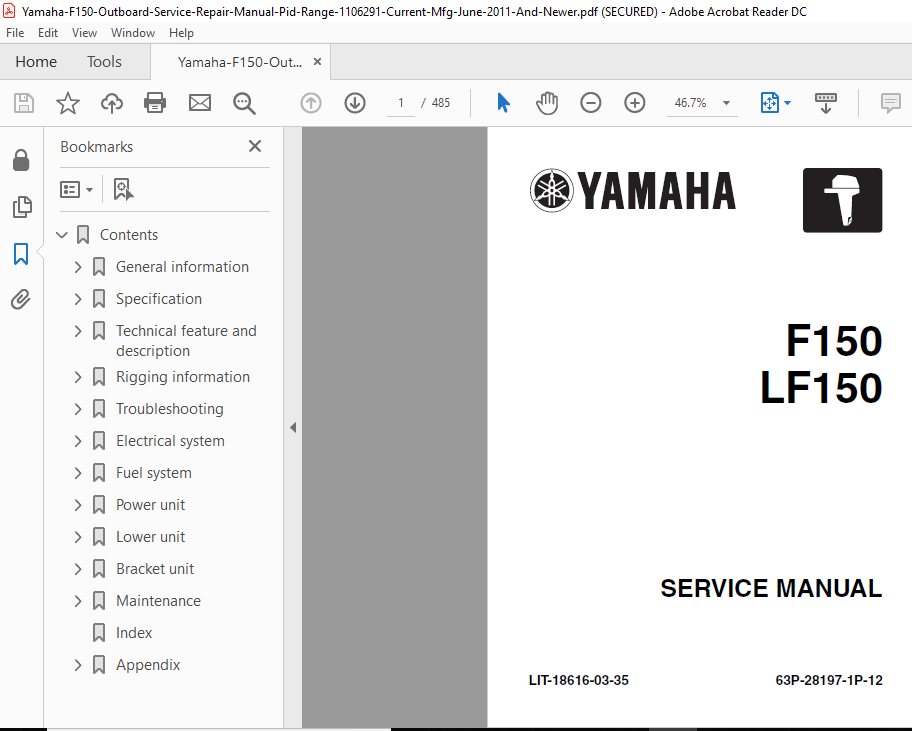The image size is (912, 731).
Task: Zoom in with plus button
Action: click(x=635, y=103)
